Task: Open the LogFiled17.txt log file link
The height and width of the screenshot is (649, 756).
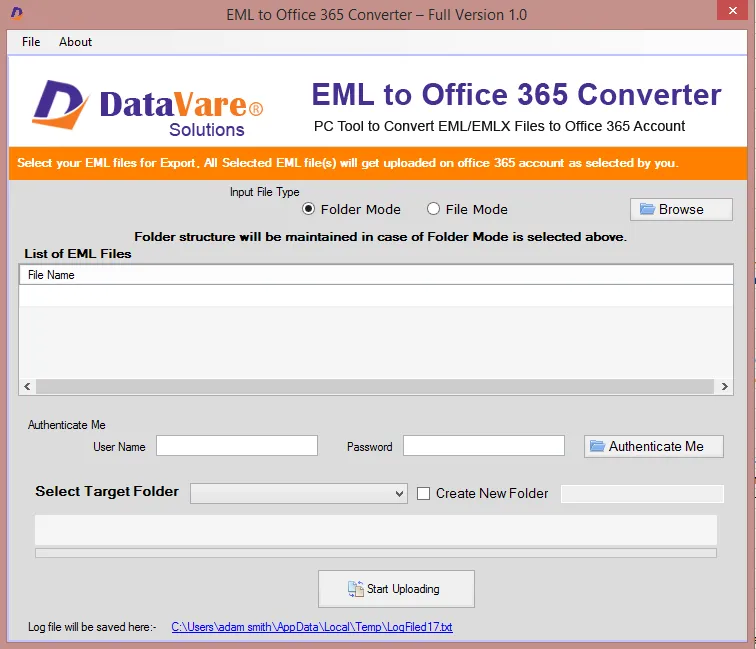Action: [x=312, y=627]
